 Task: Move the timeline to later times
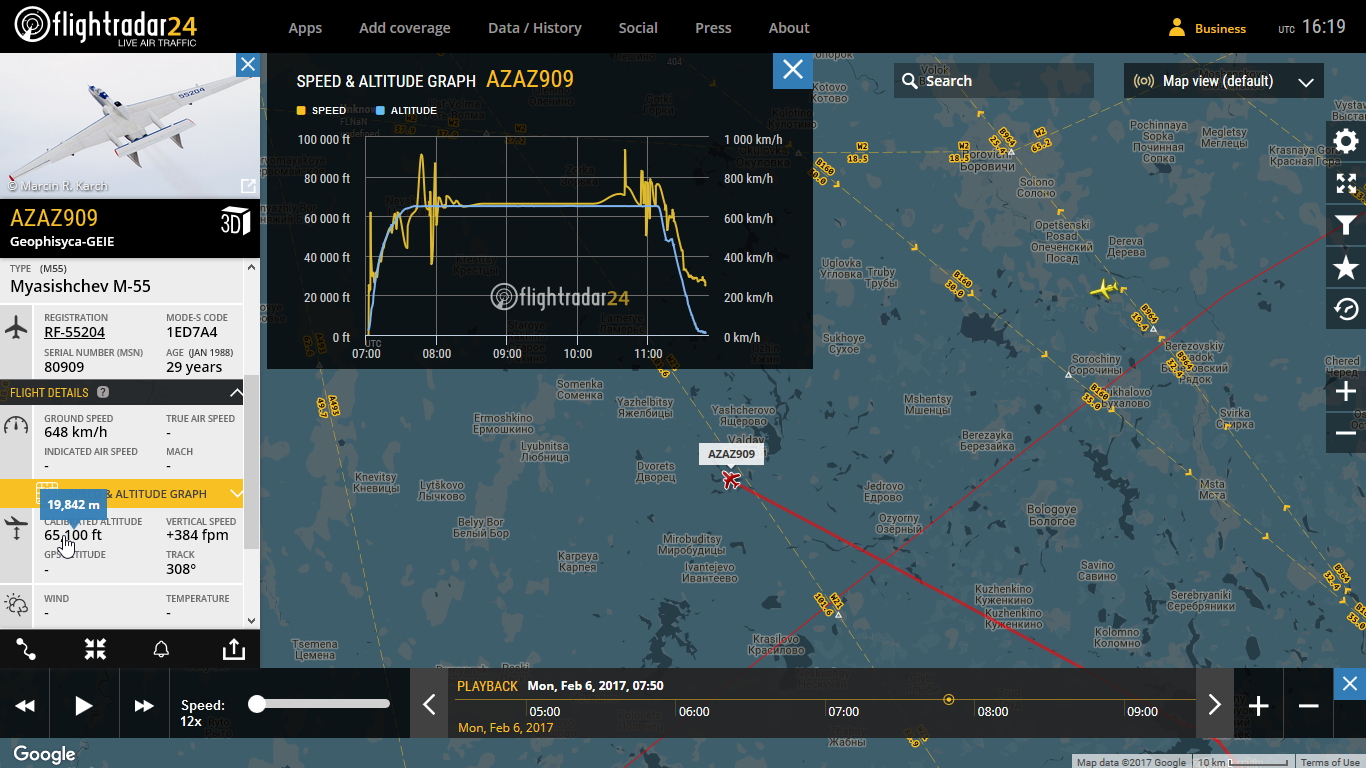coord(1214,705)
